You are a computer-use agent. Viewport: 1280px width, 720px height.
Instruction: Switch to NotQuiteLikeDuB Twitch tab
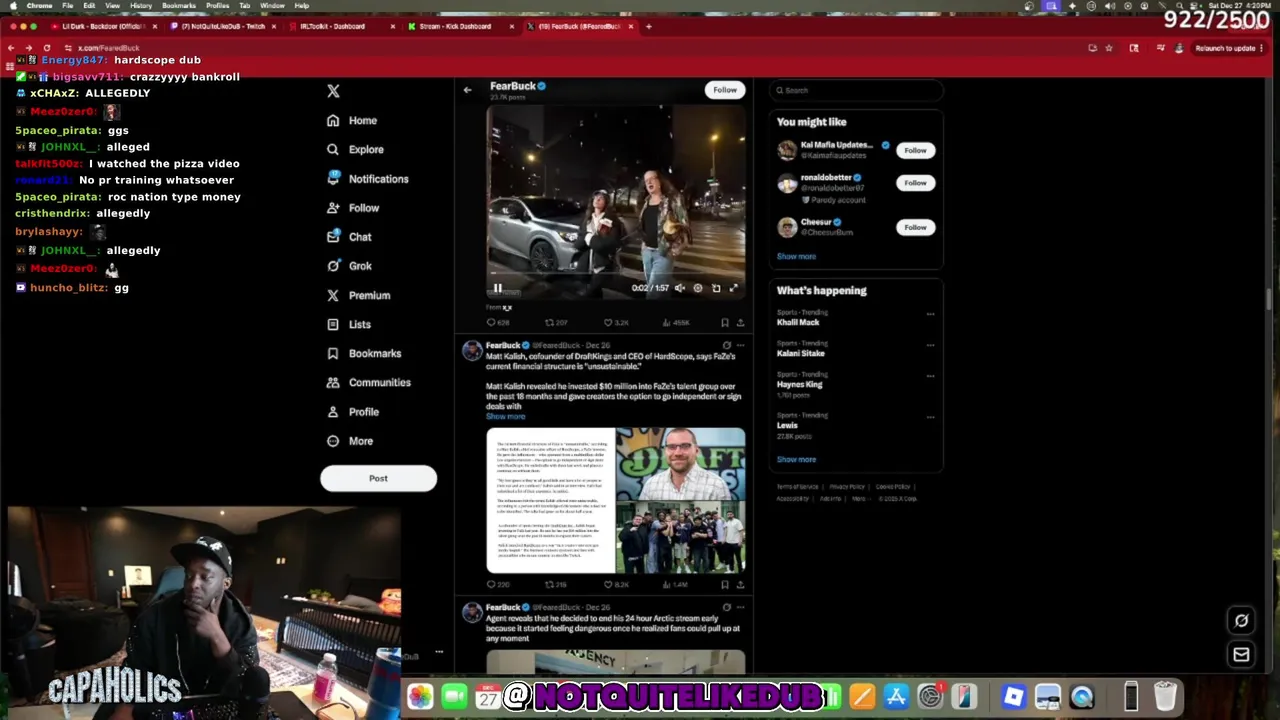click(222, 26)
